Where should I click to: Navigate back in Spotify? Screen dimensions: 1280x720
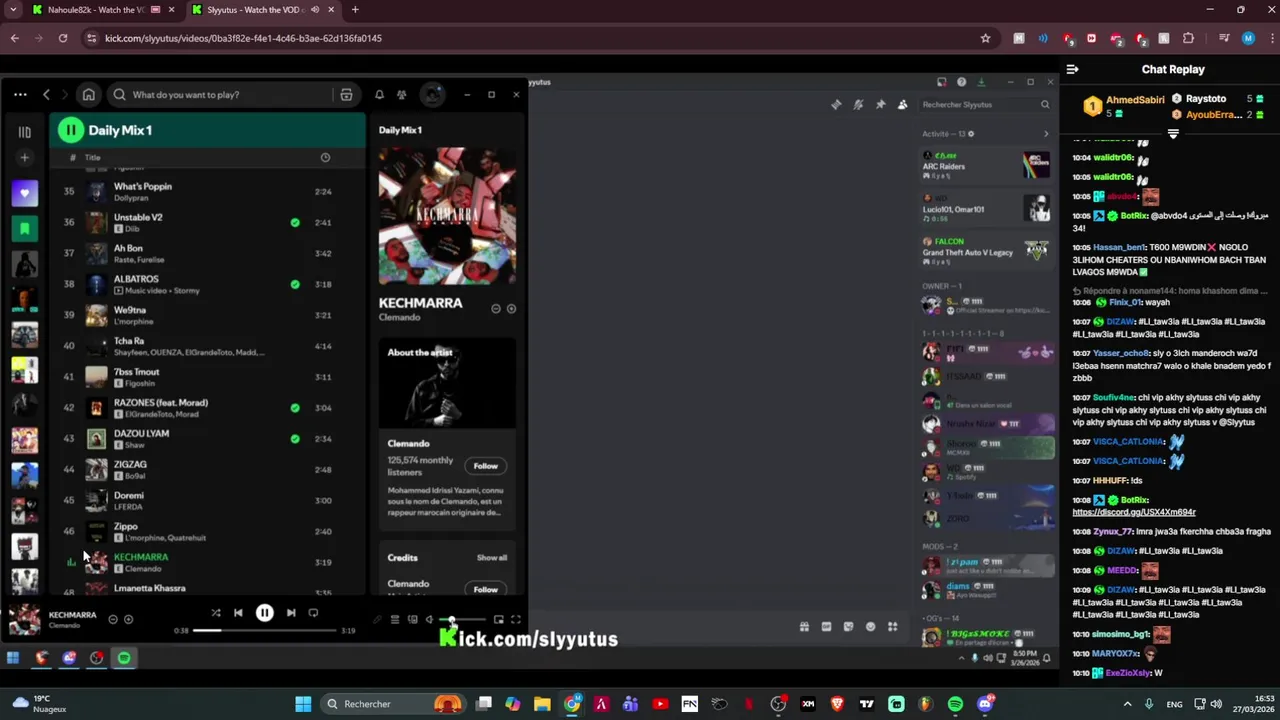[46, 95]
